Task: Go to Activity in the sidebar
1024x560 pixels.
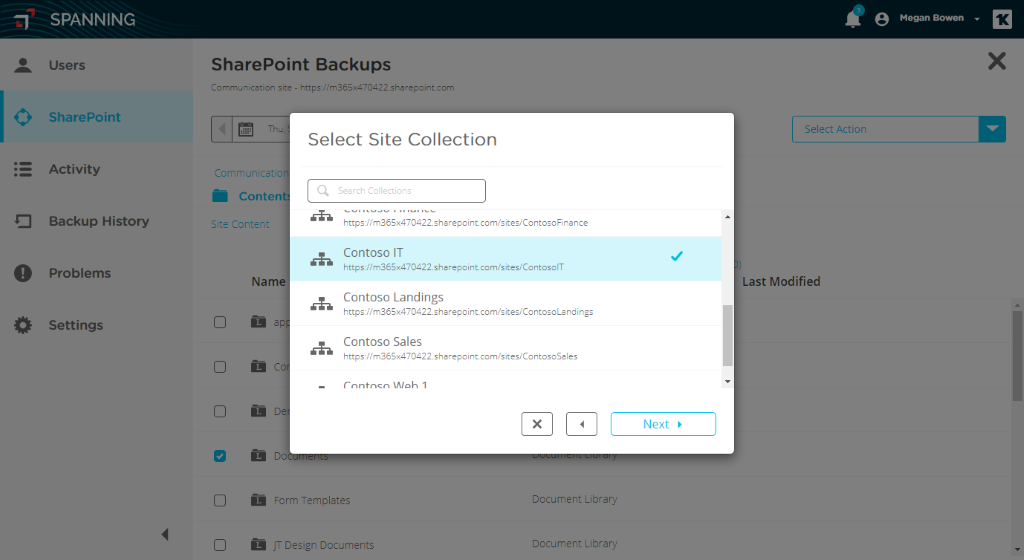Action: click(x=97, y=169)
